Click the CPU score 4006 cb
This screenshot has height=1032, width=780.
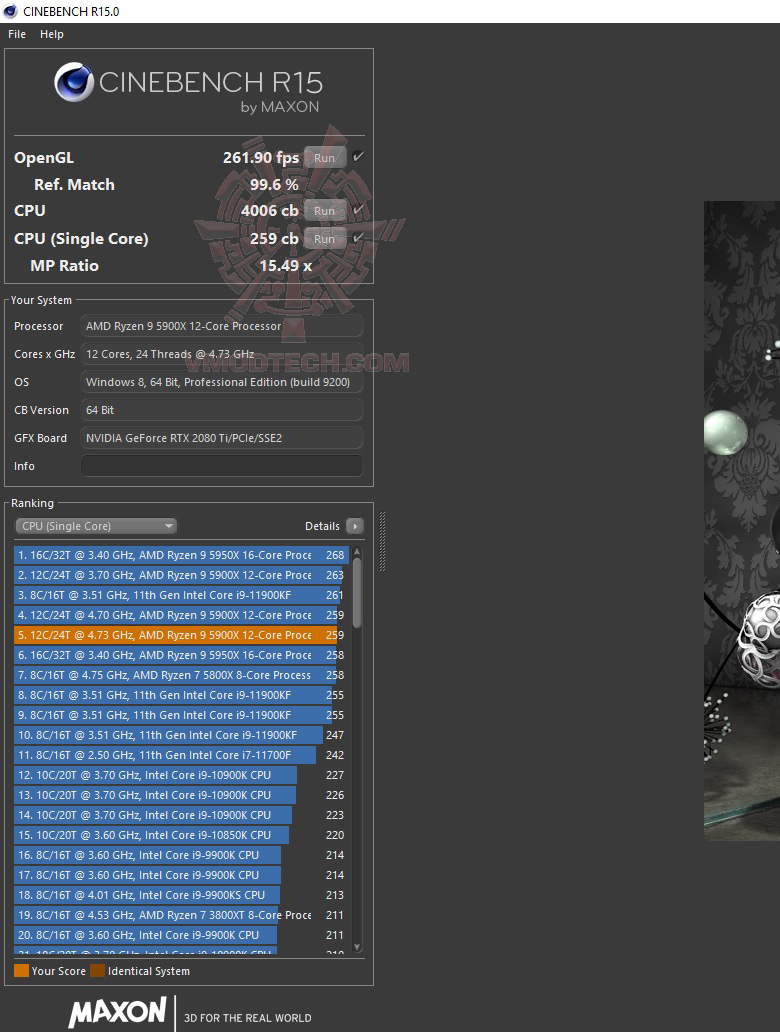[270, 211]
